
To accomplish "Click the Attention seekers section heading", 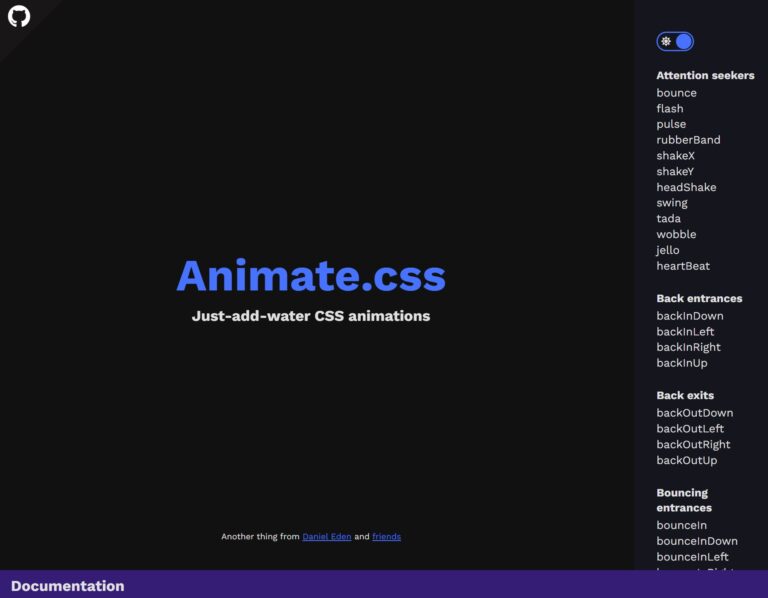I will (705, 75).
